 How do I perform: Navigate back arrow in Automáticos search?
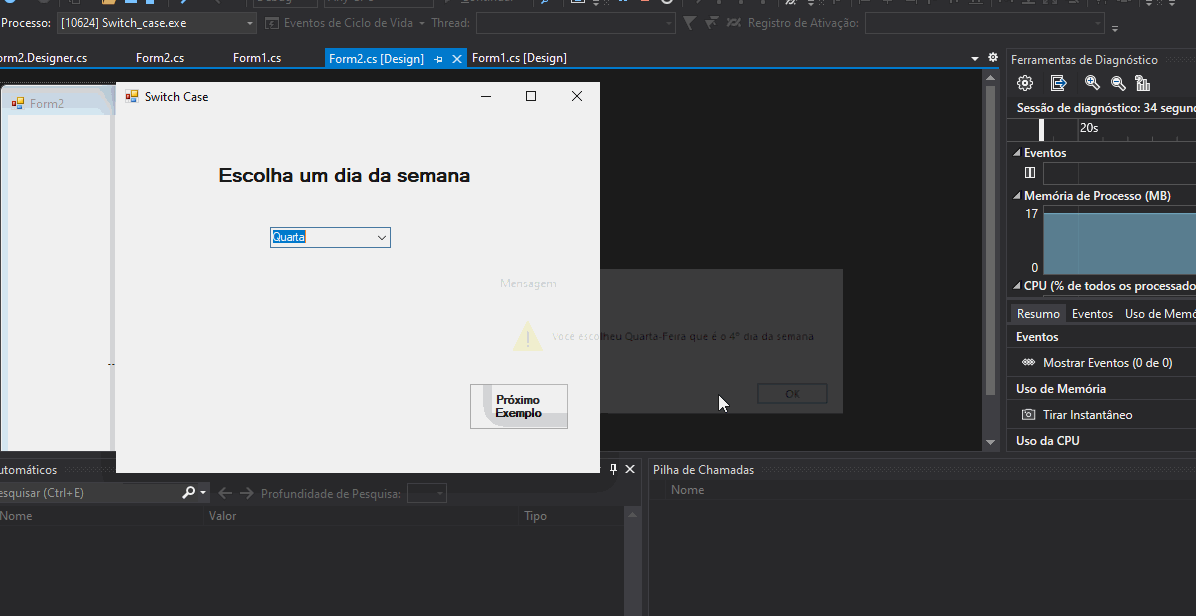[x=225, y=493]
